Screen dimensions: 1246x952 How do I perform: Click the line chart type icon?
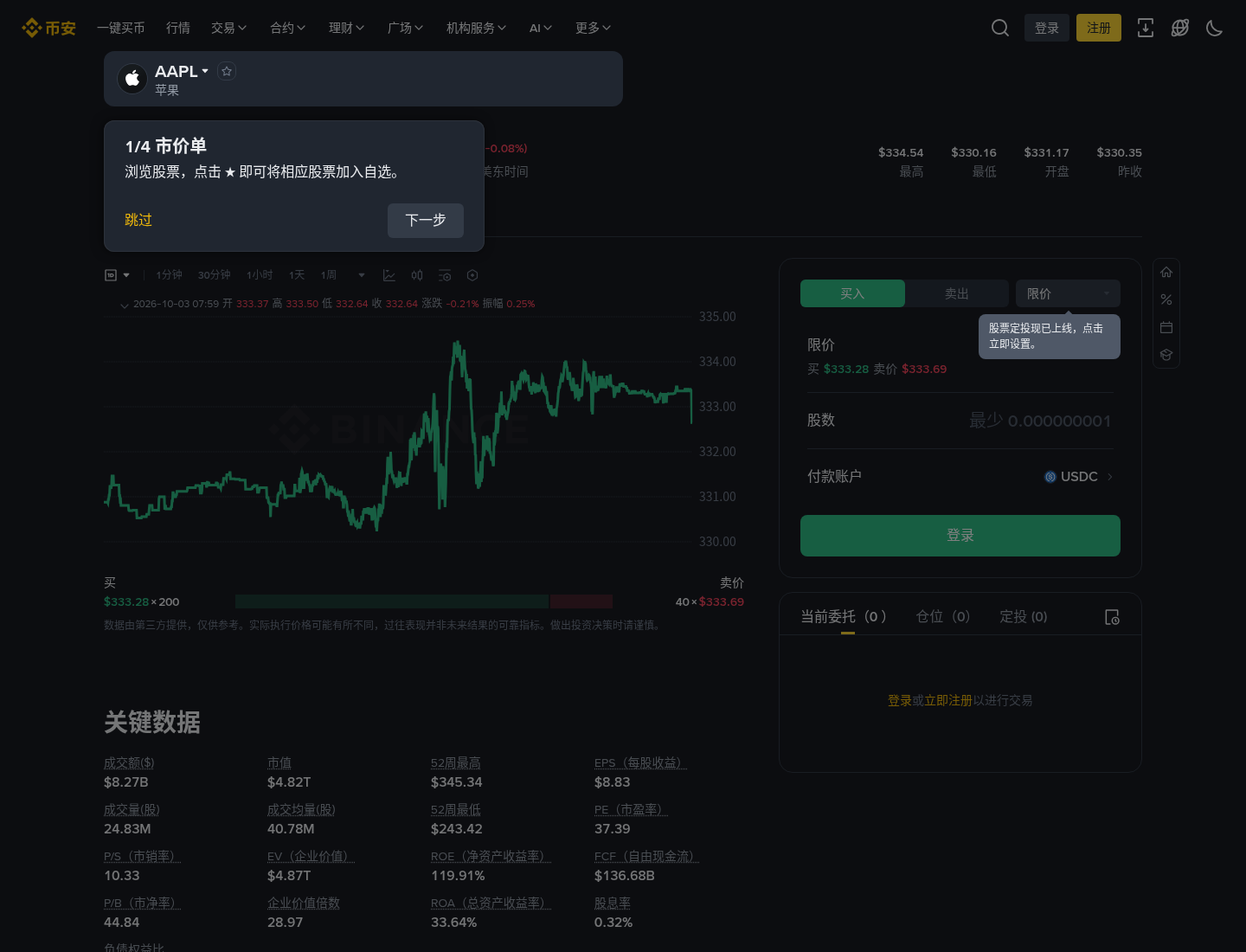tap(389, 275)
